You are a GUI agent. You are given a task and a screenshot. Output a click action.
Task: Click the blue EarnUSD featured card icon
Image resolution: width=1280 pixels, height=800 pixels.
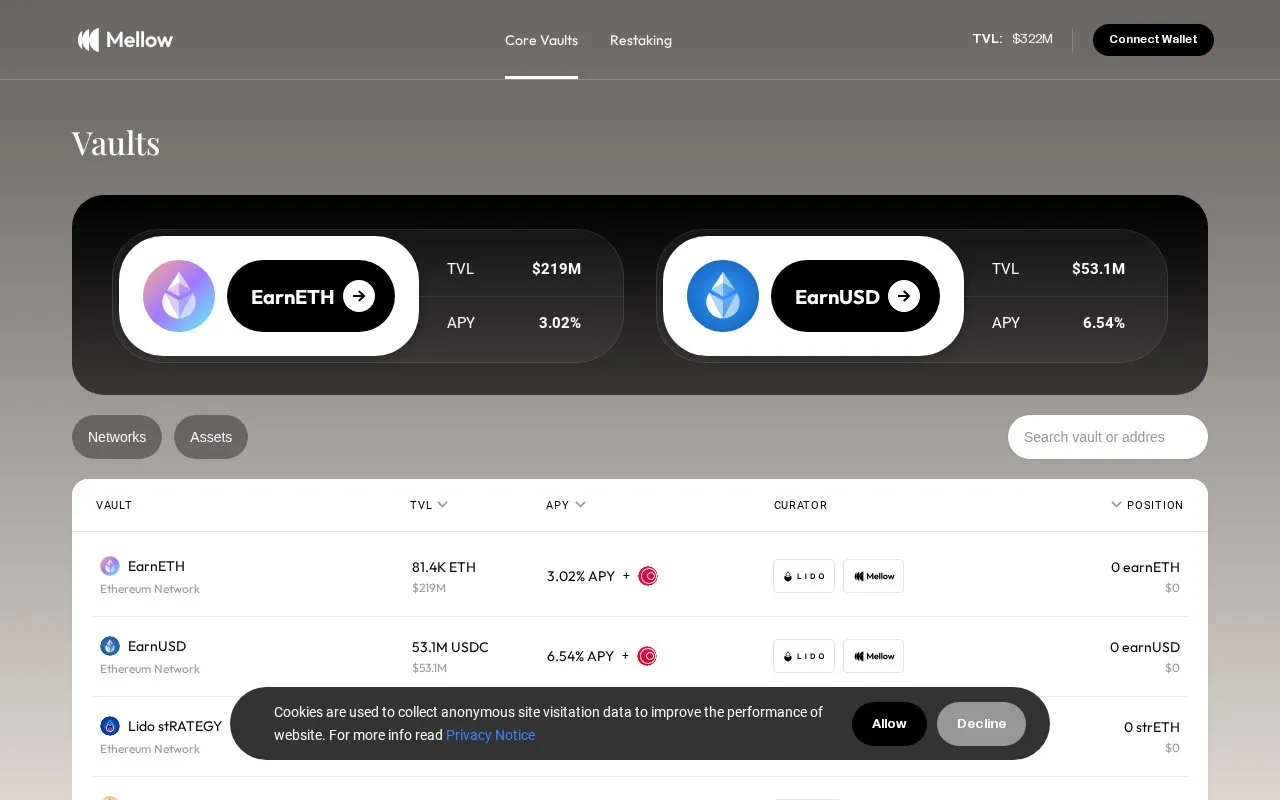tap(723, 296)
